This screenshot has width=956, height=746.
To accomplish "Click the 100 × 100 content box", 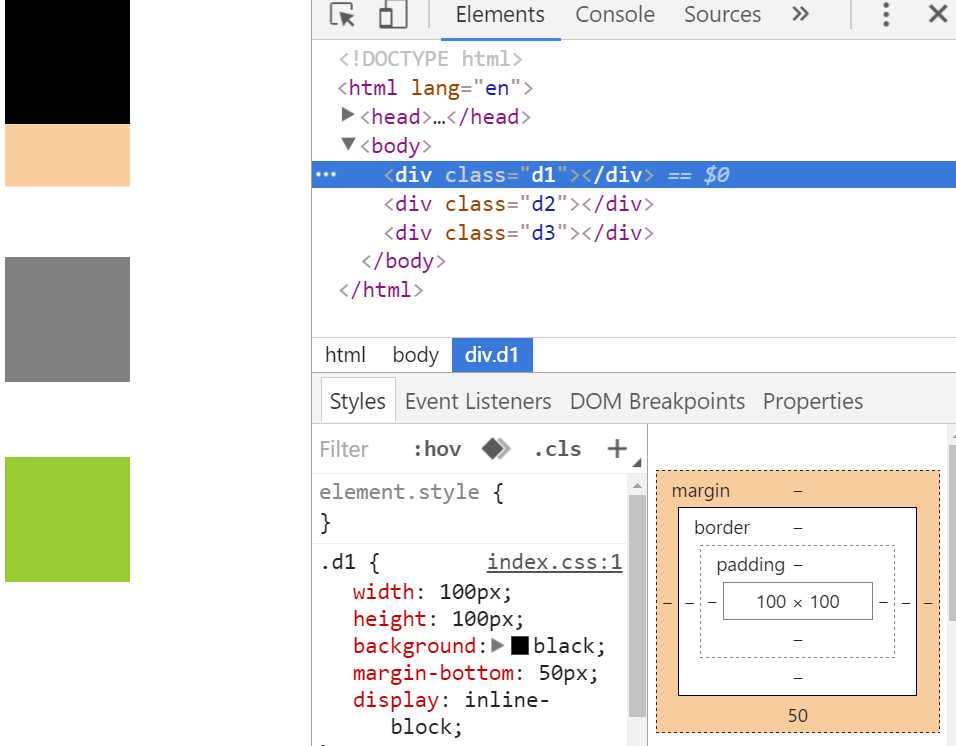I will pos(797,602).
